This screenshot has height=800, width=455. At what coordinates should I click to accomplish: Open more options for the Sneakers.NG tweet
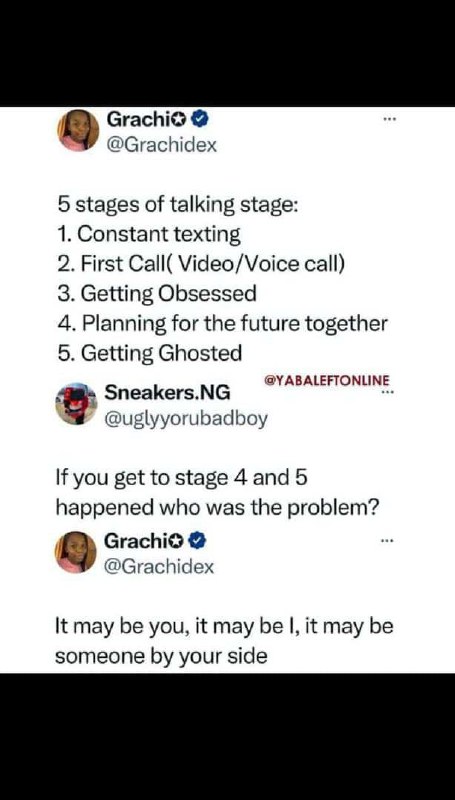388,392
